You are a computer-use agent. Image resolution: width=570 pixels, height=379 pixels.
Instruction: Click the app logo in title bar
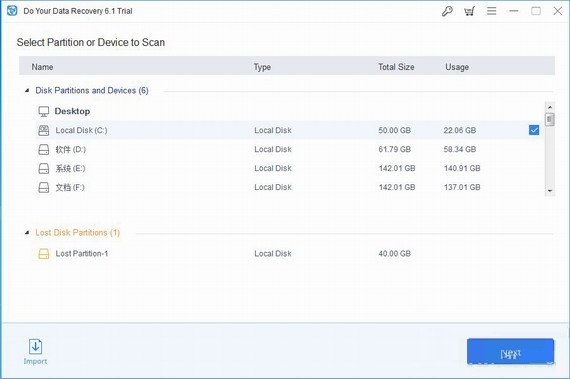click(x=12, y=11)
